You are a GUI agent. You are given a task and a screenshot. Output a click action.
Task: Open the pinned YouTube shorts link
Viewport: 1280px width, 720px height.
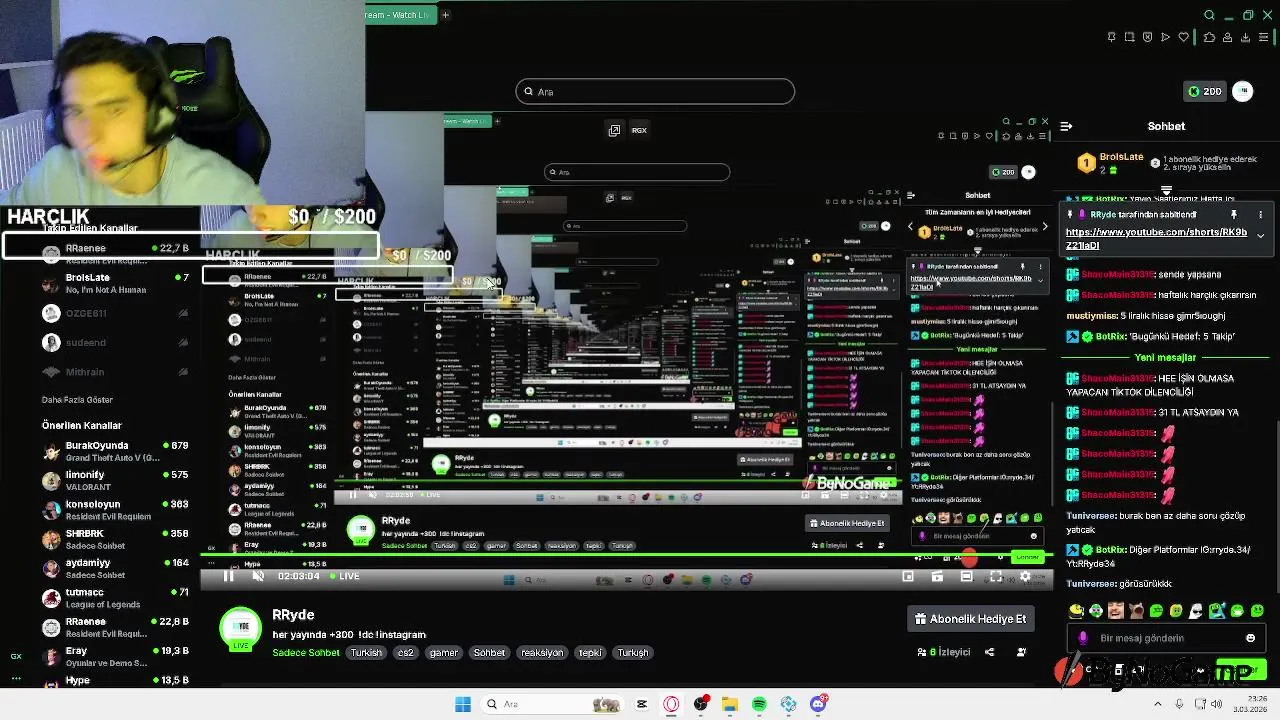click(1156, 238)
